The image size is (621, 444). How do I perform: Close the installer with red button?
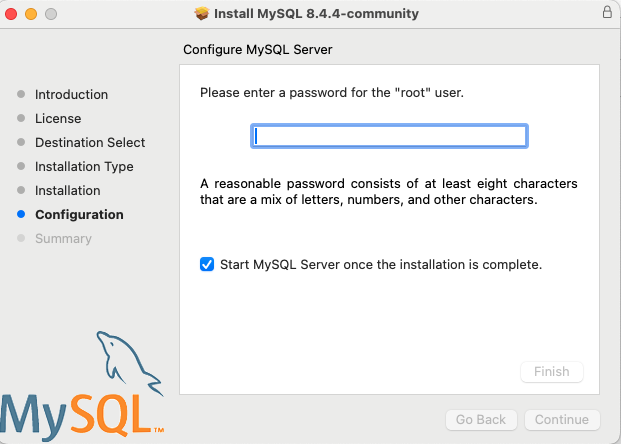pos(13,14)
